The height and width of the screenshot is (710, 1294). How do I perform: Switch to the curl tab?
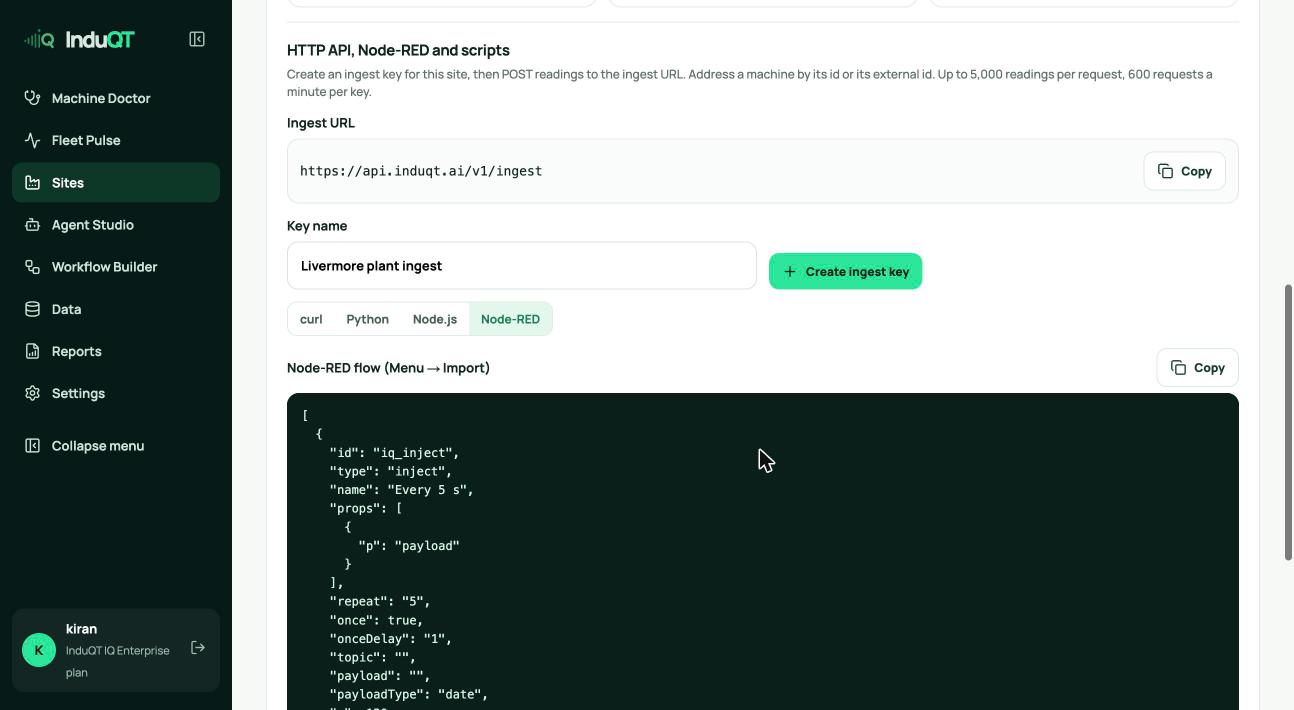point(311,319)
